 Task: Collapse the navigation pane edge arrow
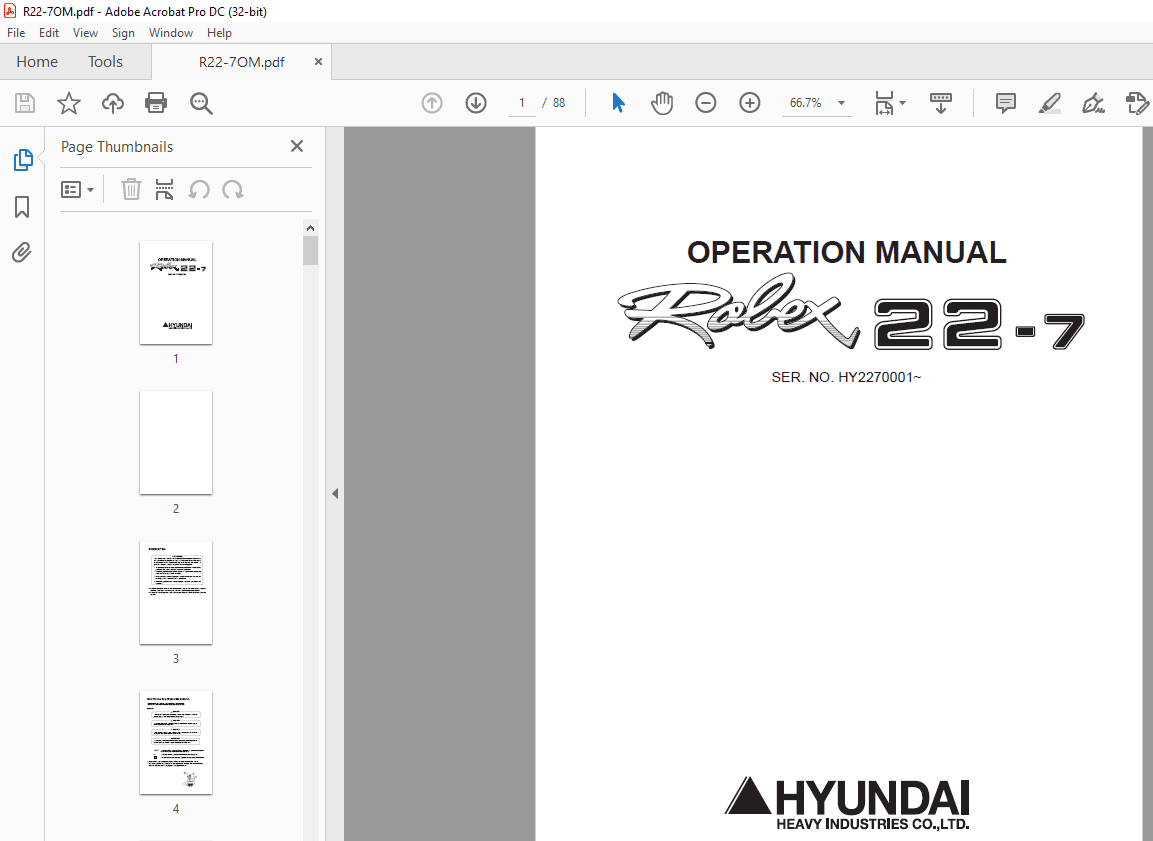(335, 492)
